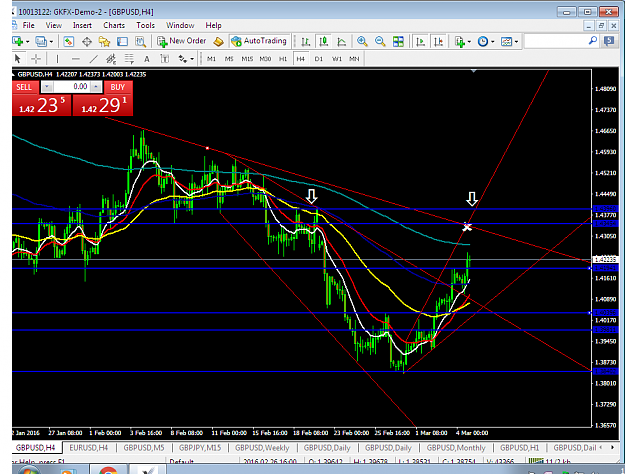Switch to GBPUSD,Weekly chart tab
Viewport: 625px width, 474px height.
pyautogui.click(x=262, y=448)
